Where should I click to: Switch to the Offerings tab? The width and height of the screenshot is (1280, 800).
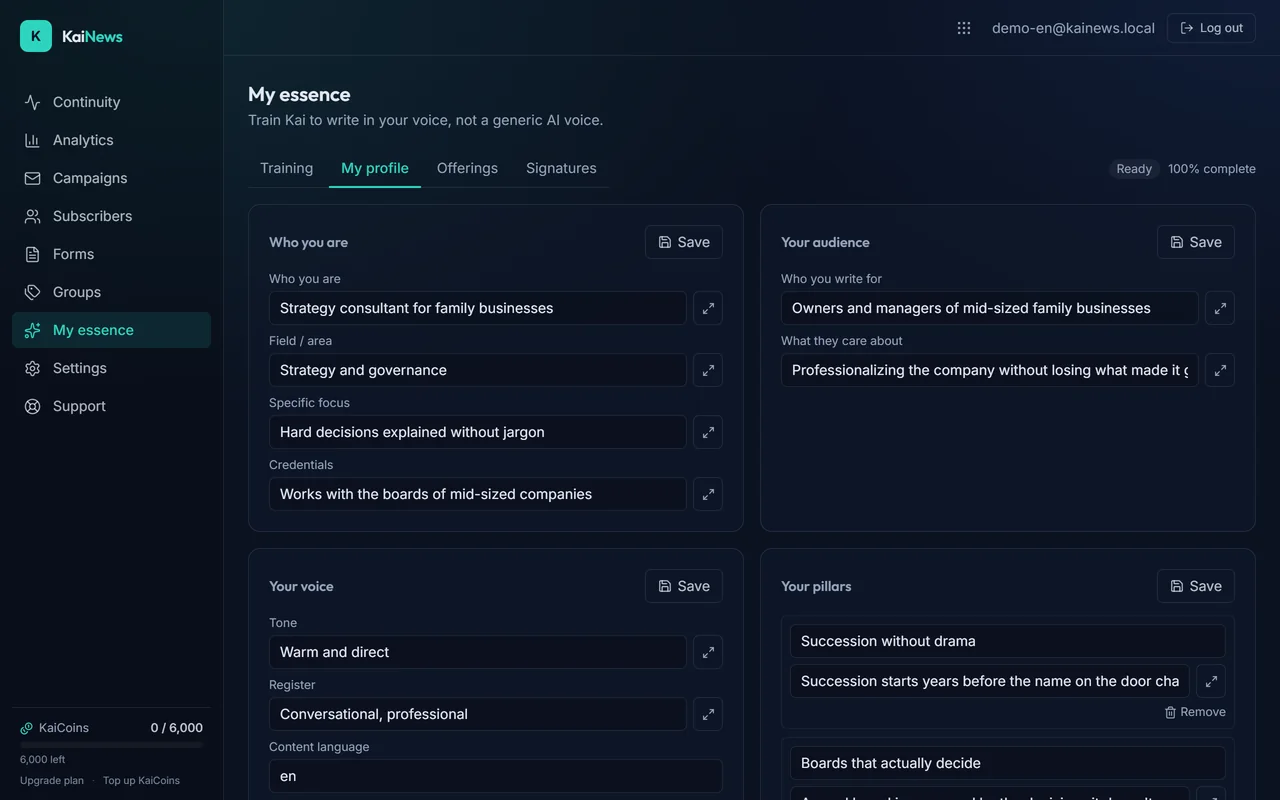(x=467, y=168)
